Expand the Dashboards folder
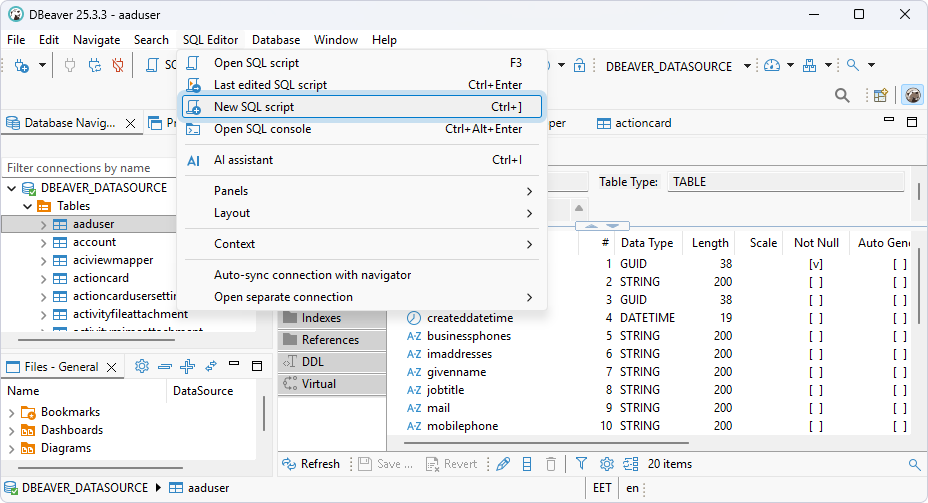 point(11,431)
